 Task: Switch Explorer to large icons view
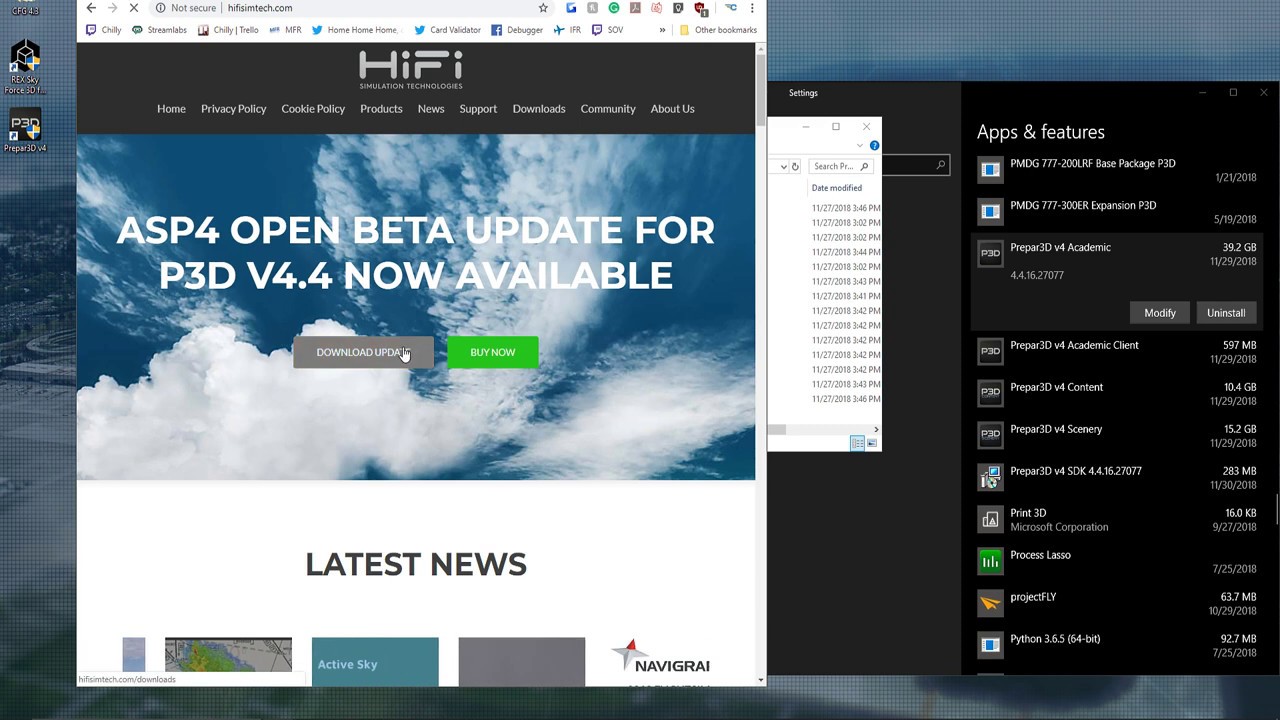872,443
